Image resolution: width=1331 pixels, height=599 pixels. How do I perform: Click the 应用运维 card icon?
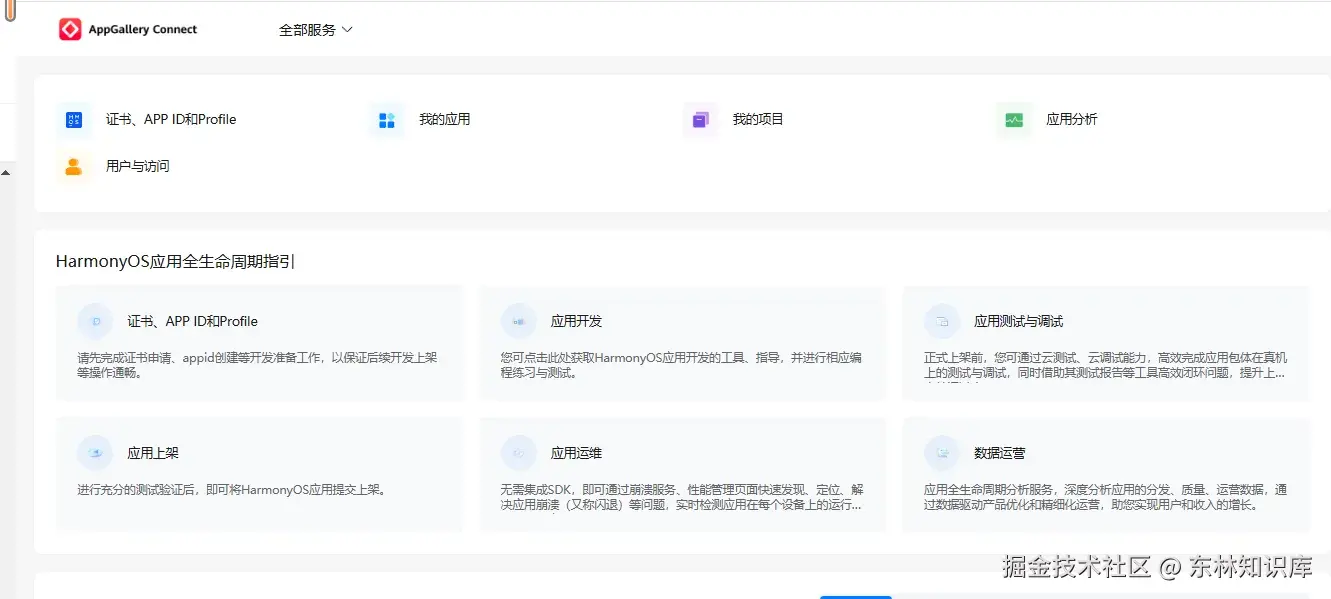pyautogui.click(x=519, y=453)
